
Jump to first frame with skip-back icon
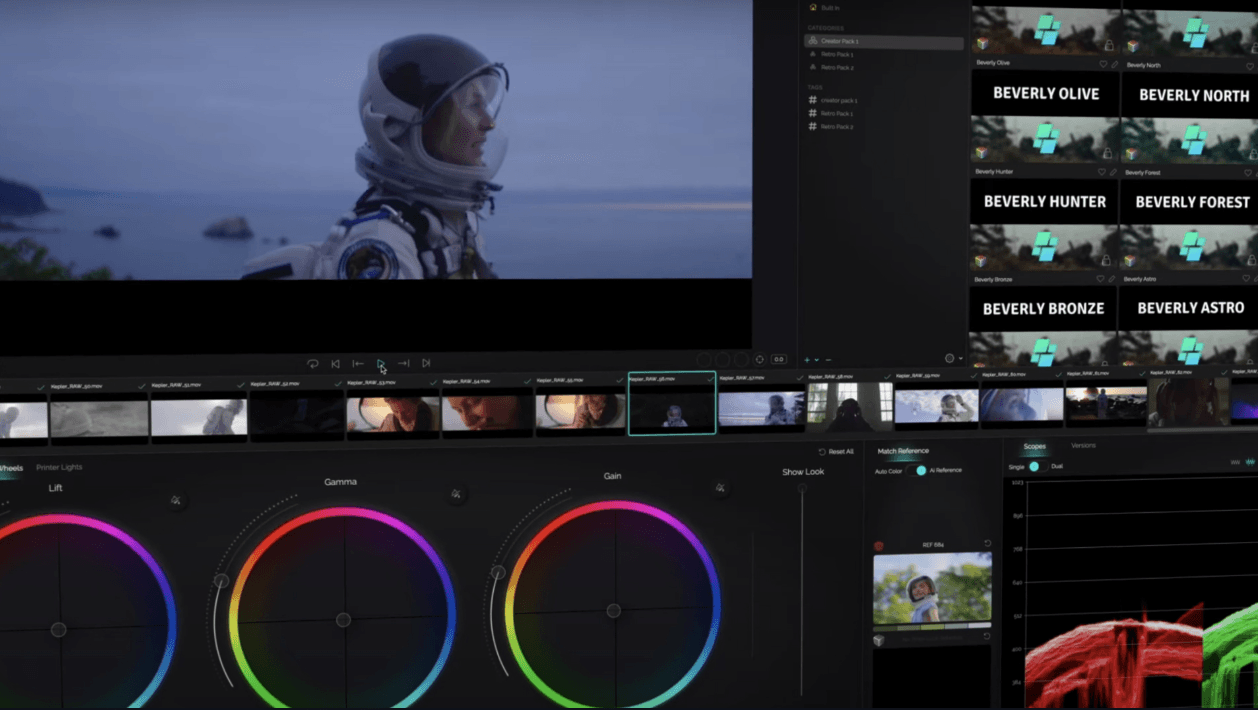click(x=335, y=364)
